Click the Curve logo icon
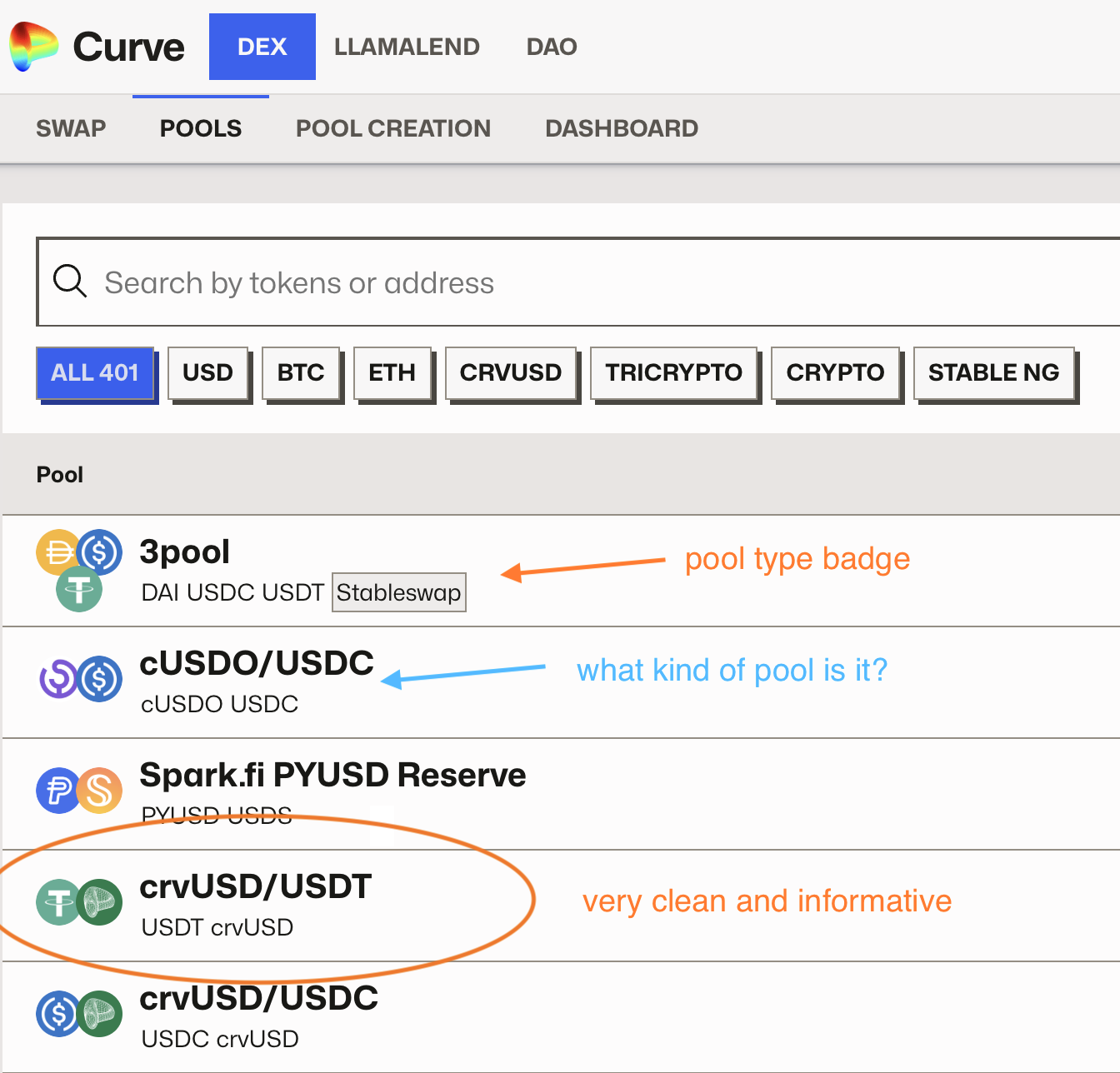The width and height of the screenshot is (1120, 1073). pyautogui.click(x=32, y=47)
